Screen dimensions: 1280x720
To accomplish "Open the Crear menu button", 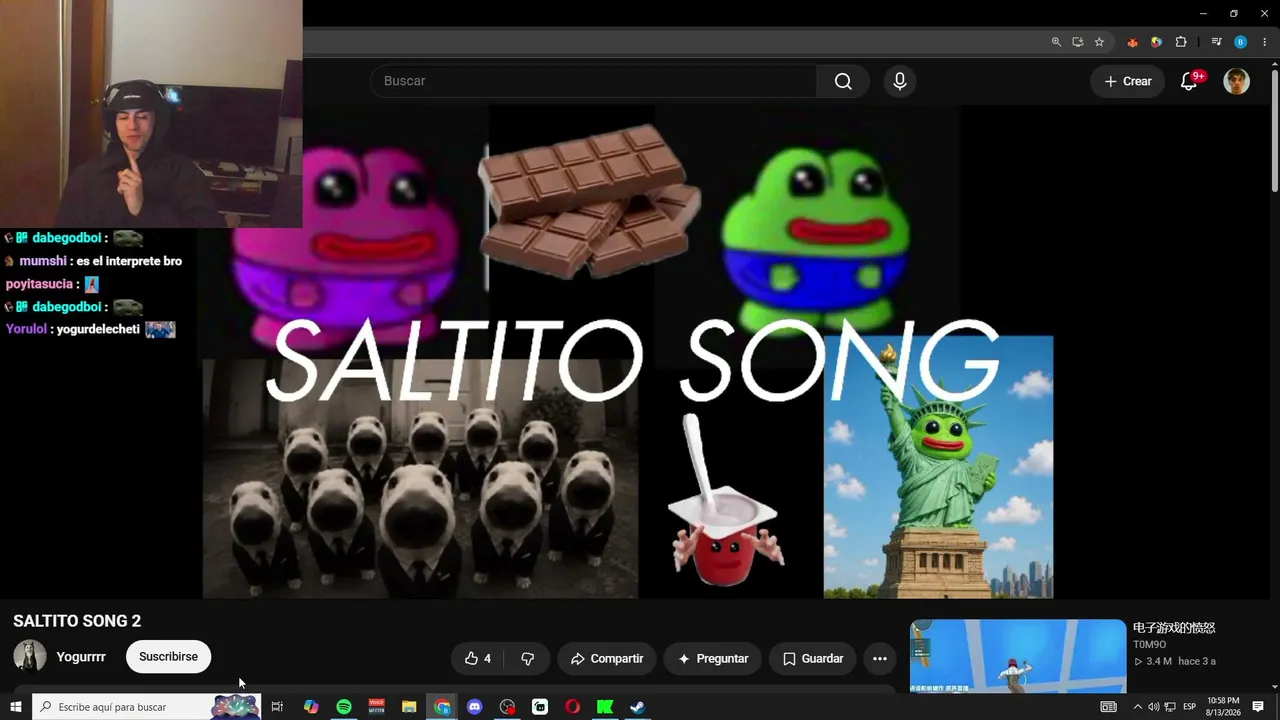I will tap(1128, 81).
